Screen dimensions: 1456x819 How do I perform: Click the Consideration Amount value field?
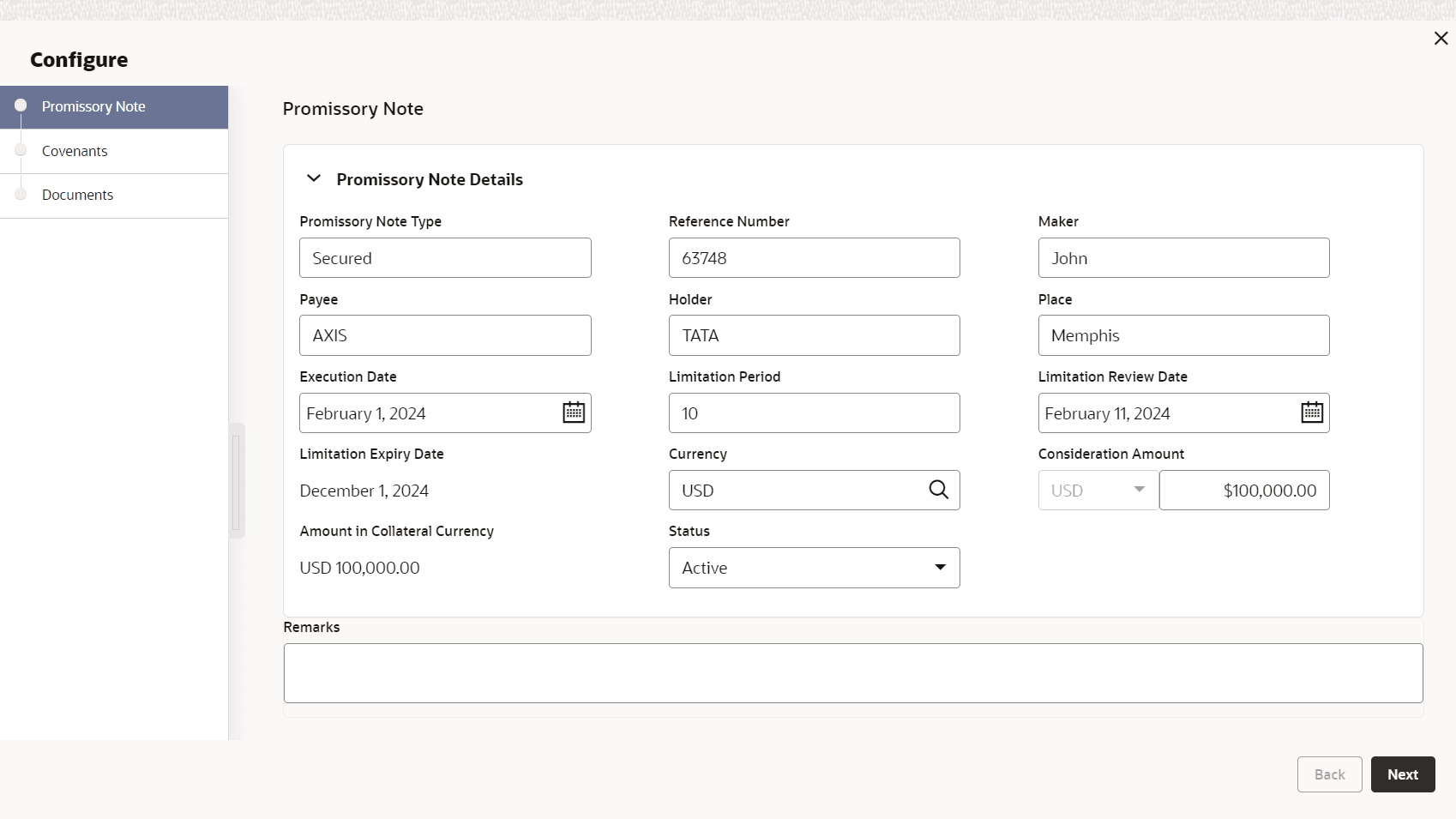[x=1243, y=491]
